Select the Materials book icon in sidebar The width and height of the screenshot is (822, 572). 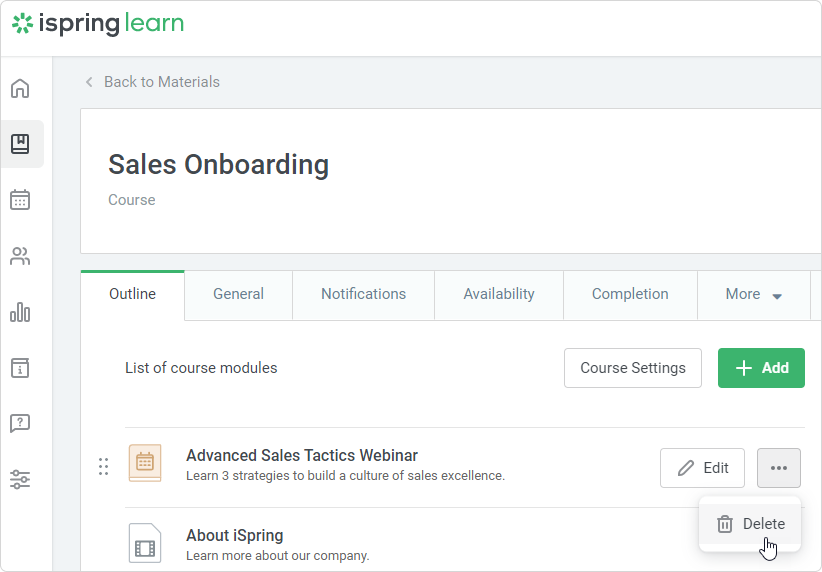click(20, 144)
